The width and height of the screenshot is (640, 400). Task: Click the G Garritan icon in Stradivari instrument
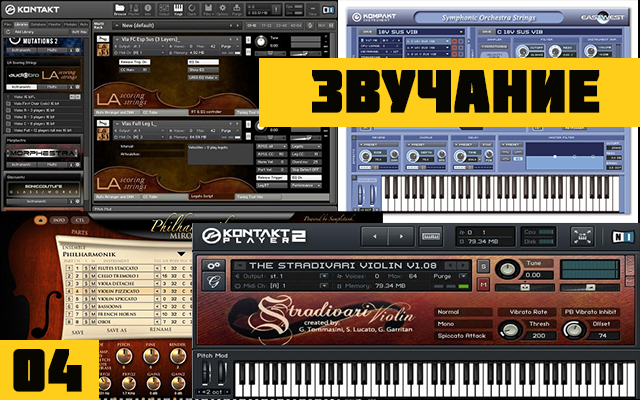213,282
